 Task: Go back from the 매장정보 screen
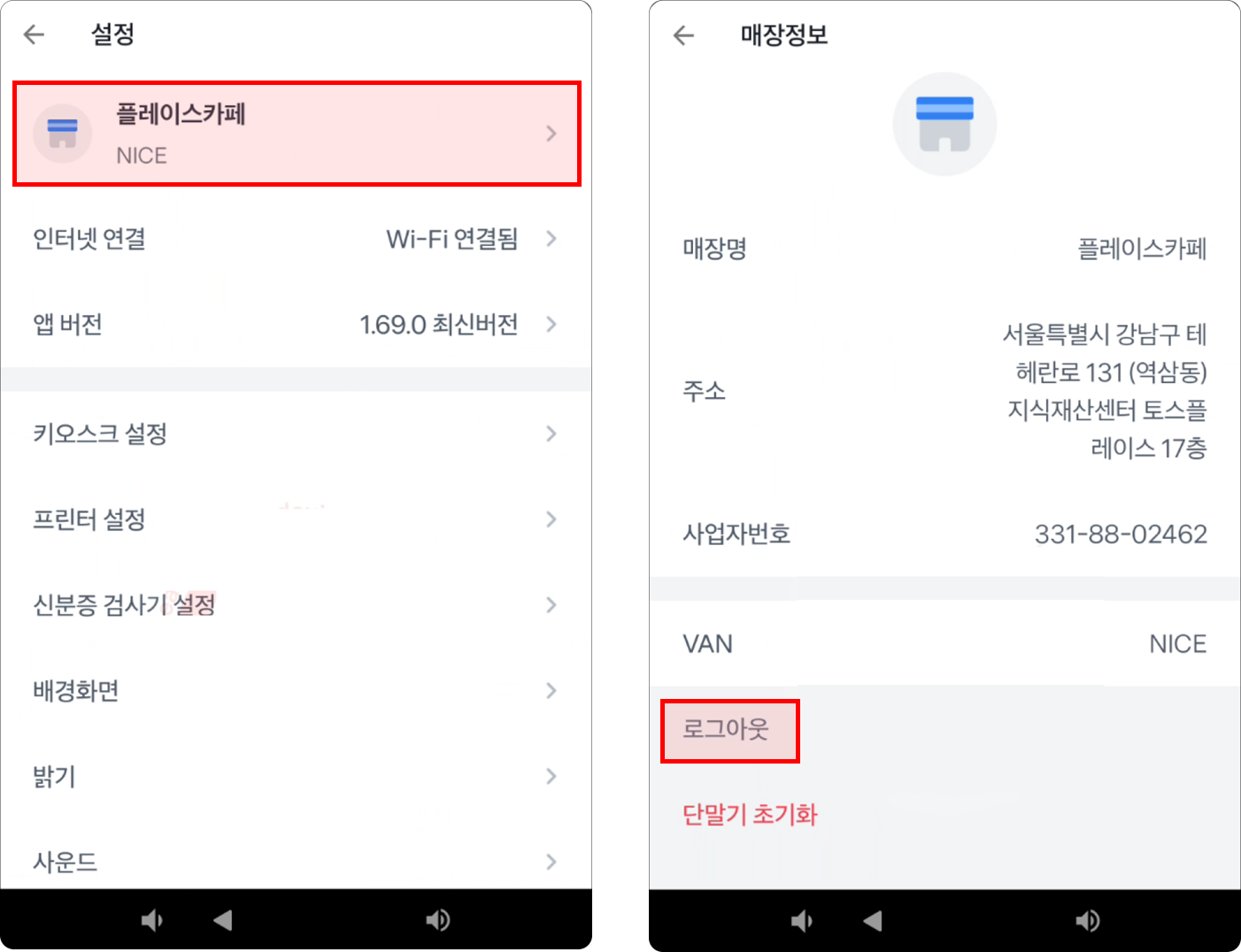(683, 35)
